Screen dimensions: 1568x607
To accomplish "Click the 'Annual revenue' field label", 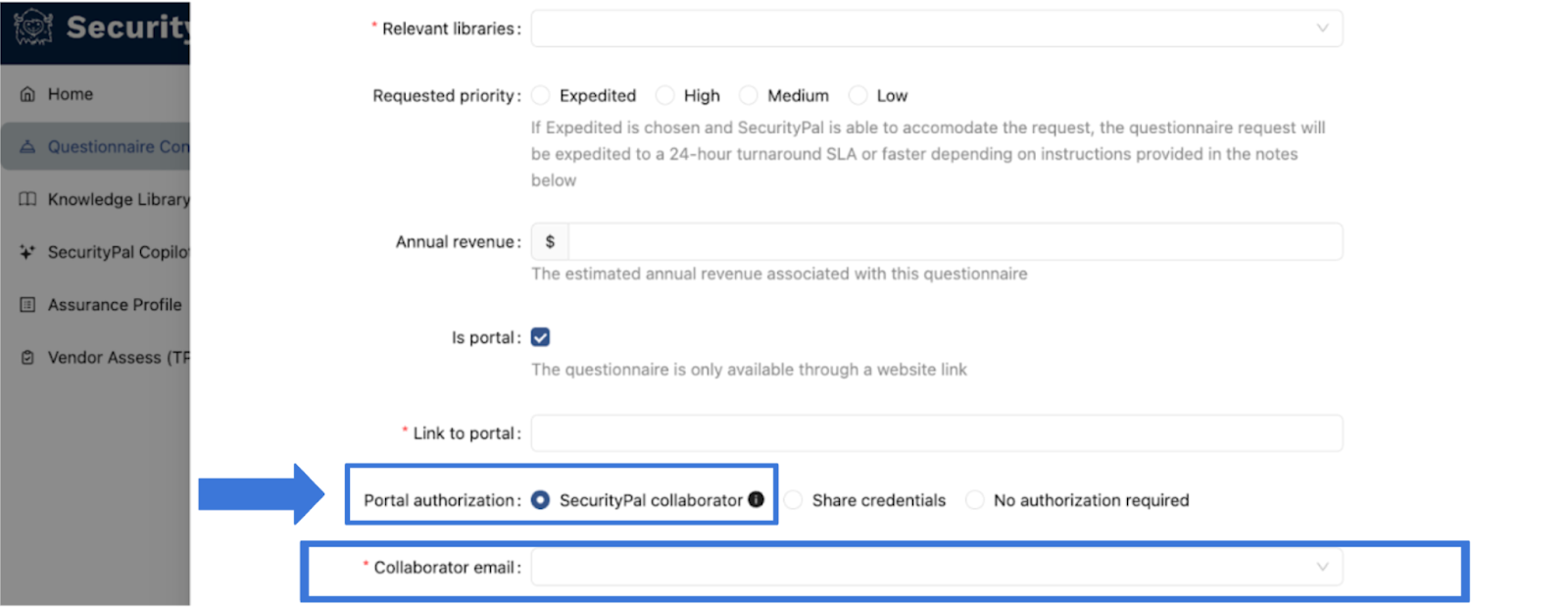I will pyautogui.click(x=458, y=242).
